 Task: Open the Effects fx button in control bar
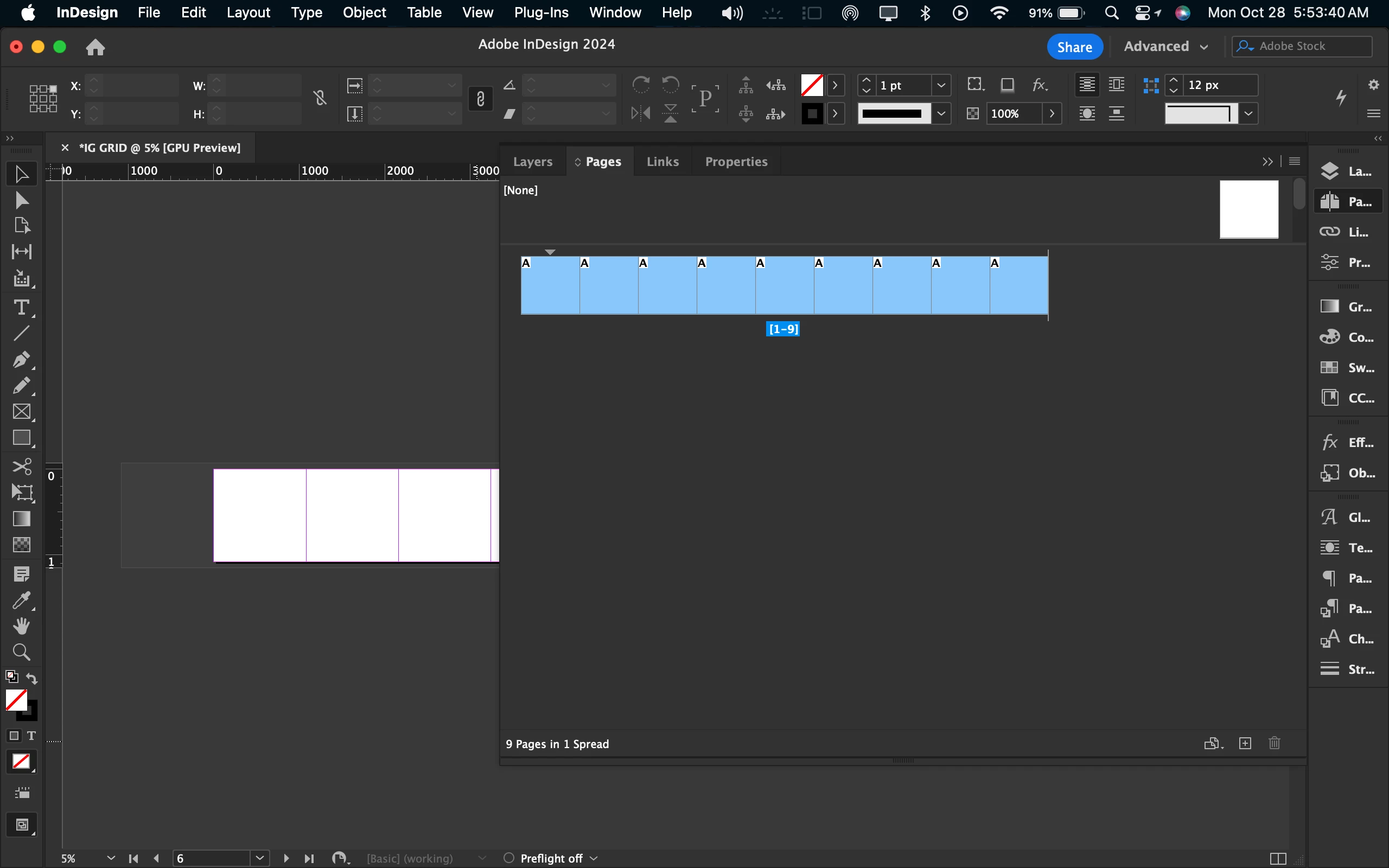pyautogui.click(x=1040, y=85)
